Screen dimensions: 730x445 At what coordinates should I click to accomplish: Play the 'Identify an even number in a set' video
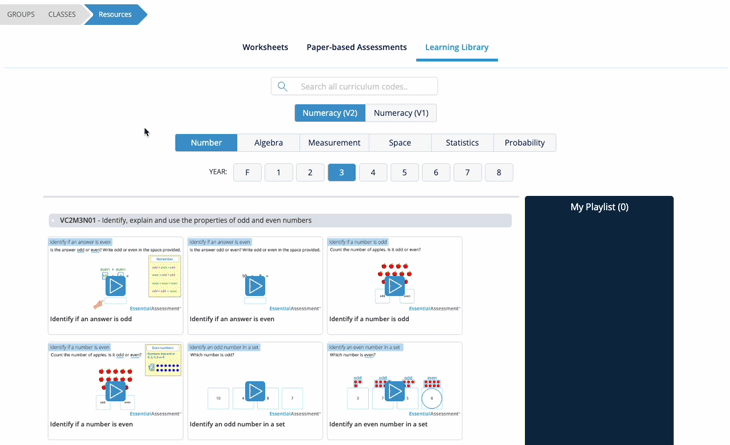point(395,391)
